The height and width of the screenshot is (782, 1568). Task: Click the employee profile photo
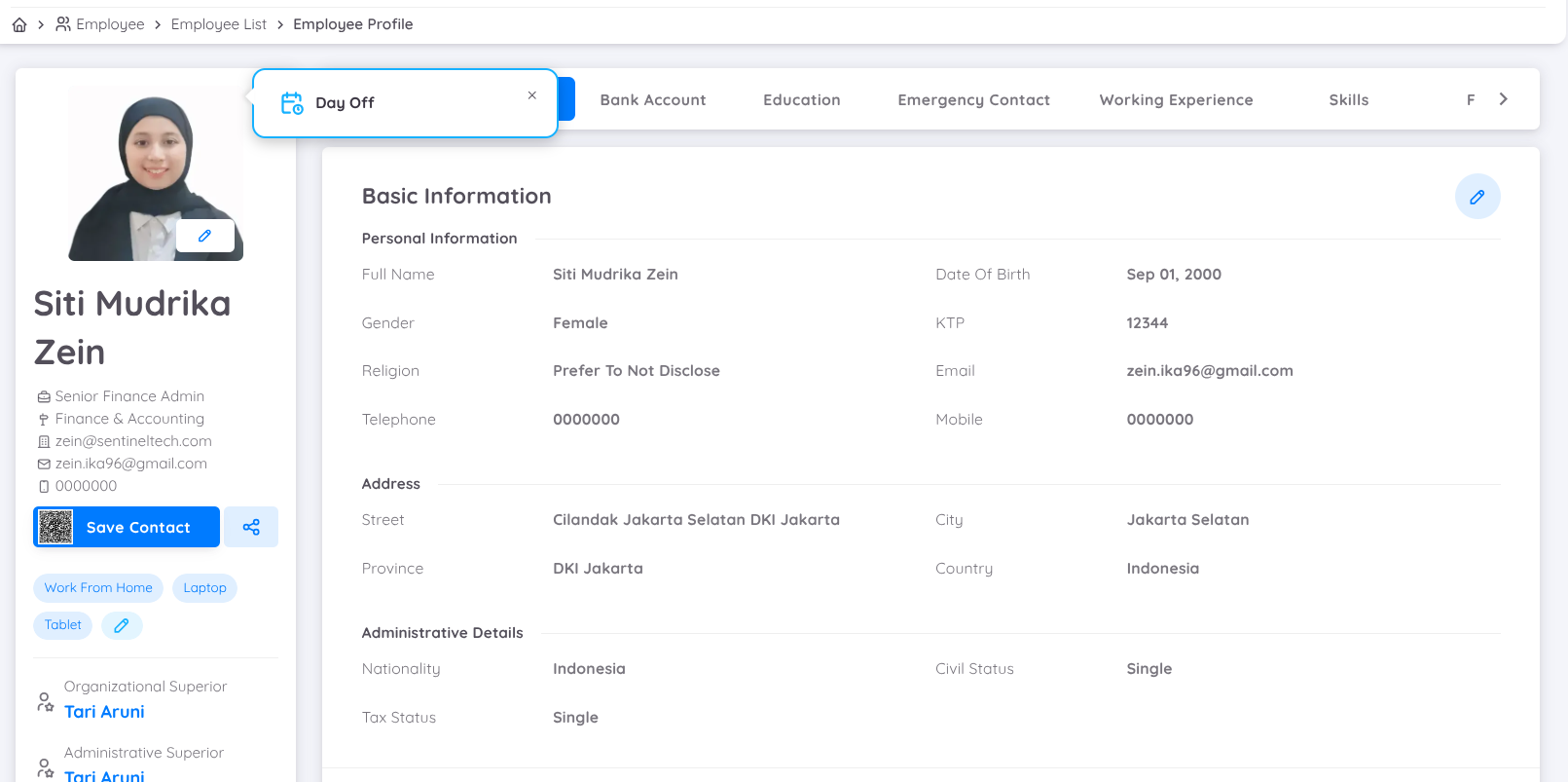[156, 173]
